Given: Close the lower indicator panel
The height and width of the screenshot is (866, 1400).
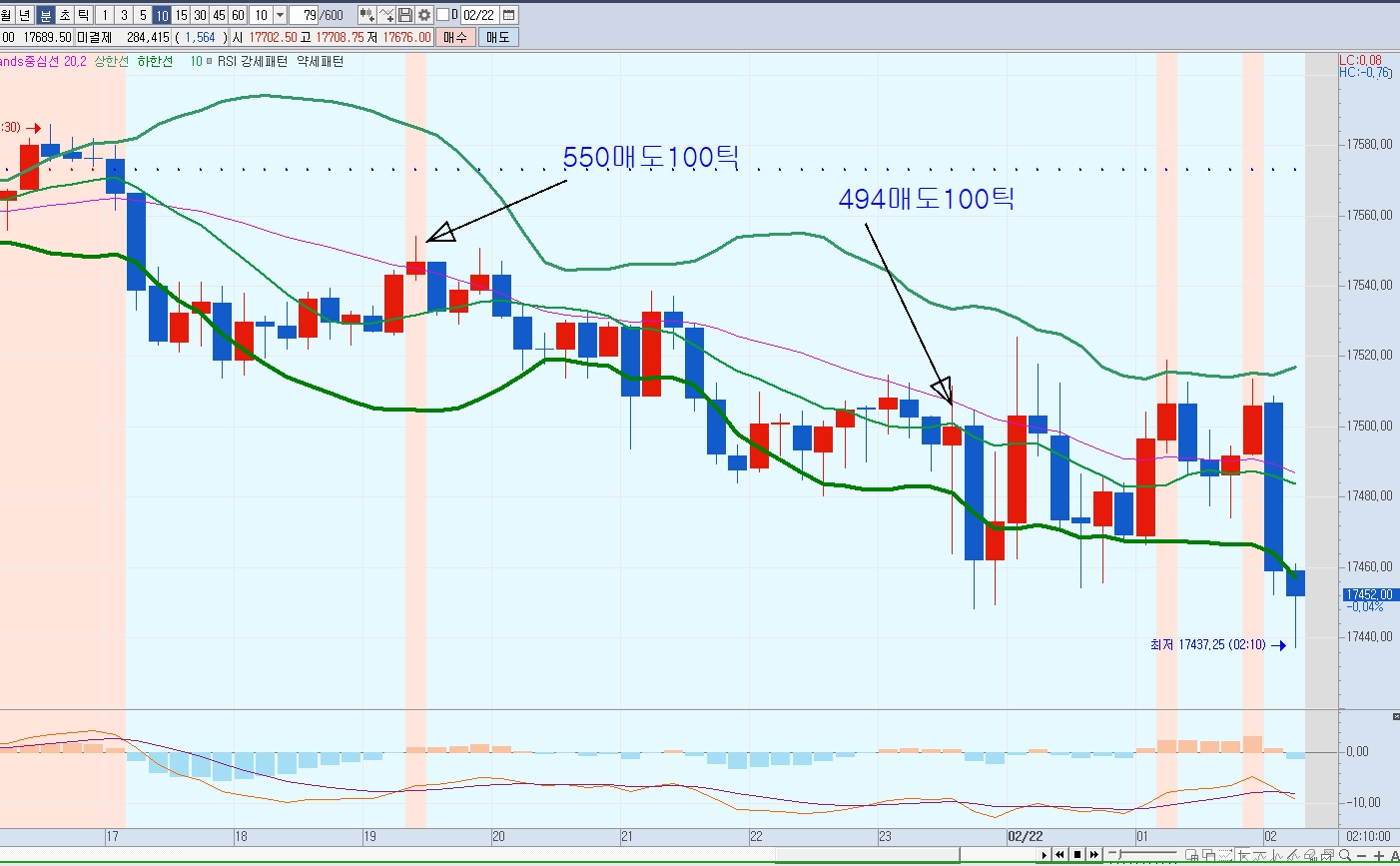Looking at the screenshot, I should (x=1395, y=716).
